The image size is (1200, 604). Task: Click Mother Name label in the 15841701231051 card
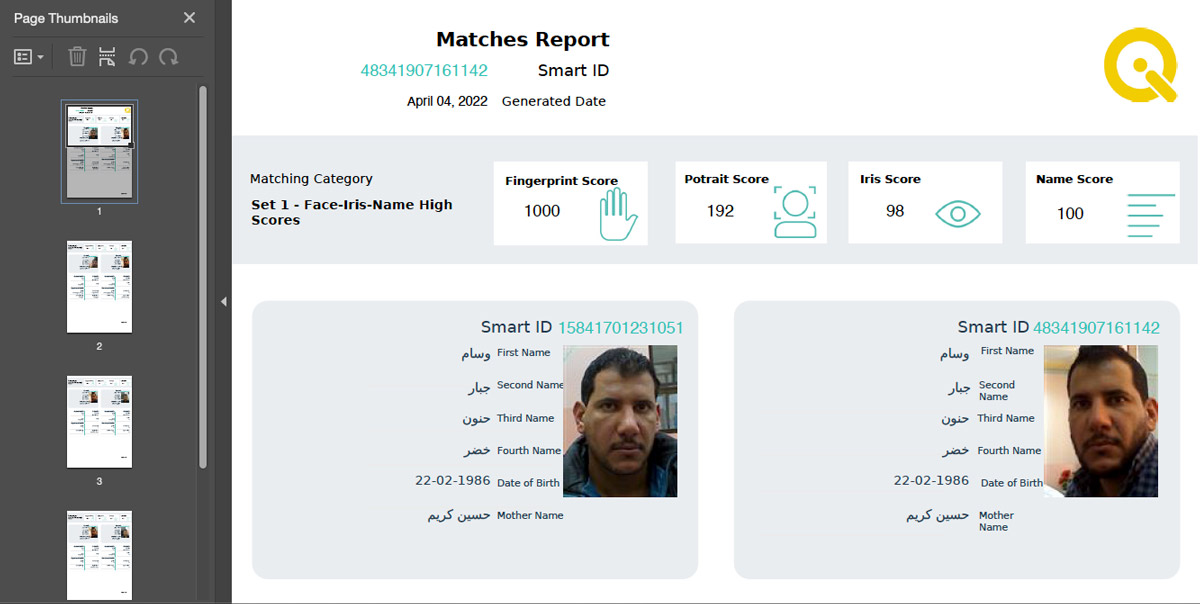tap(530, 515)
